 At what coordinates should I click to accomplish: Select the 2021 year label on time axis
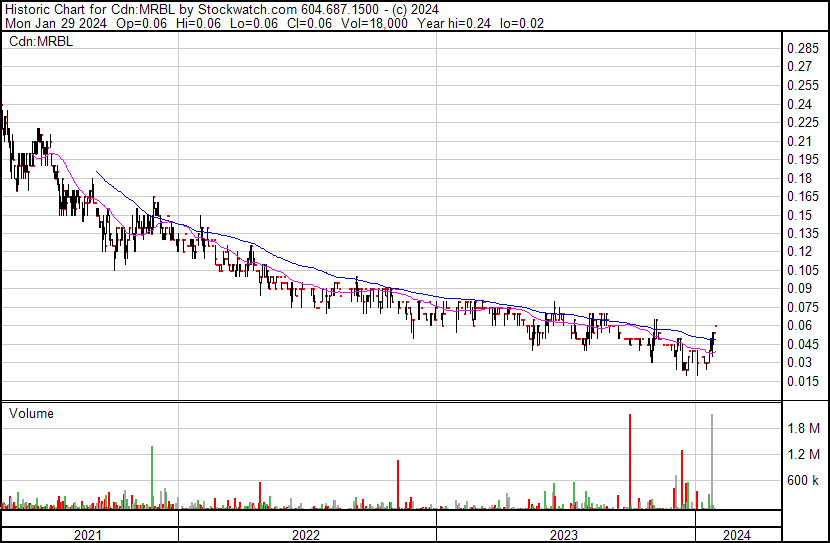click(89, 535)
